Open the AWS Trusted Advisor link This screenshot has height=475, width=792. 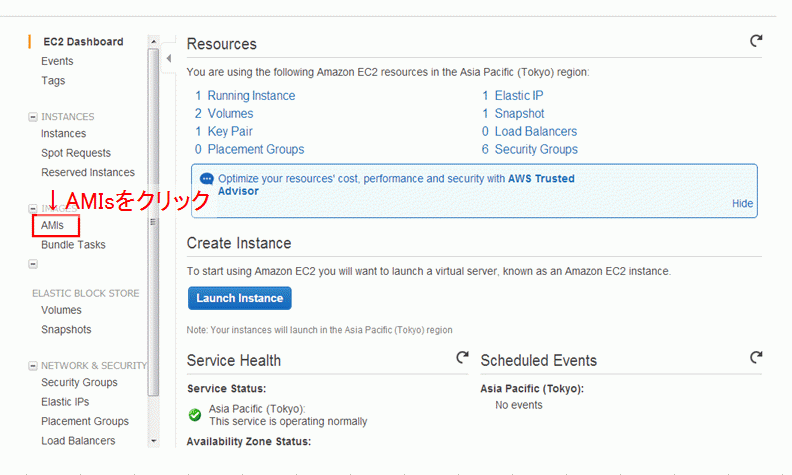click(x=396, y=185)
